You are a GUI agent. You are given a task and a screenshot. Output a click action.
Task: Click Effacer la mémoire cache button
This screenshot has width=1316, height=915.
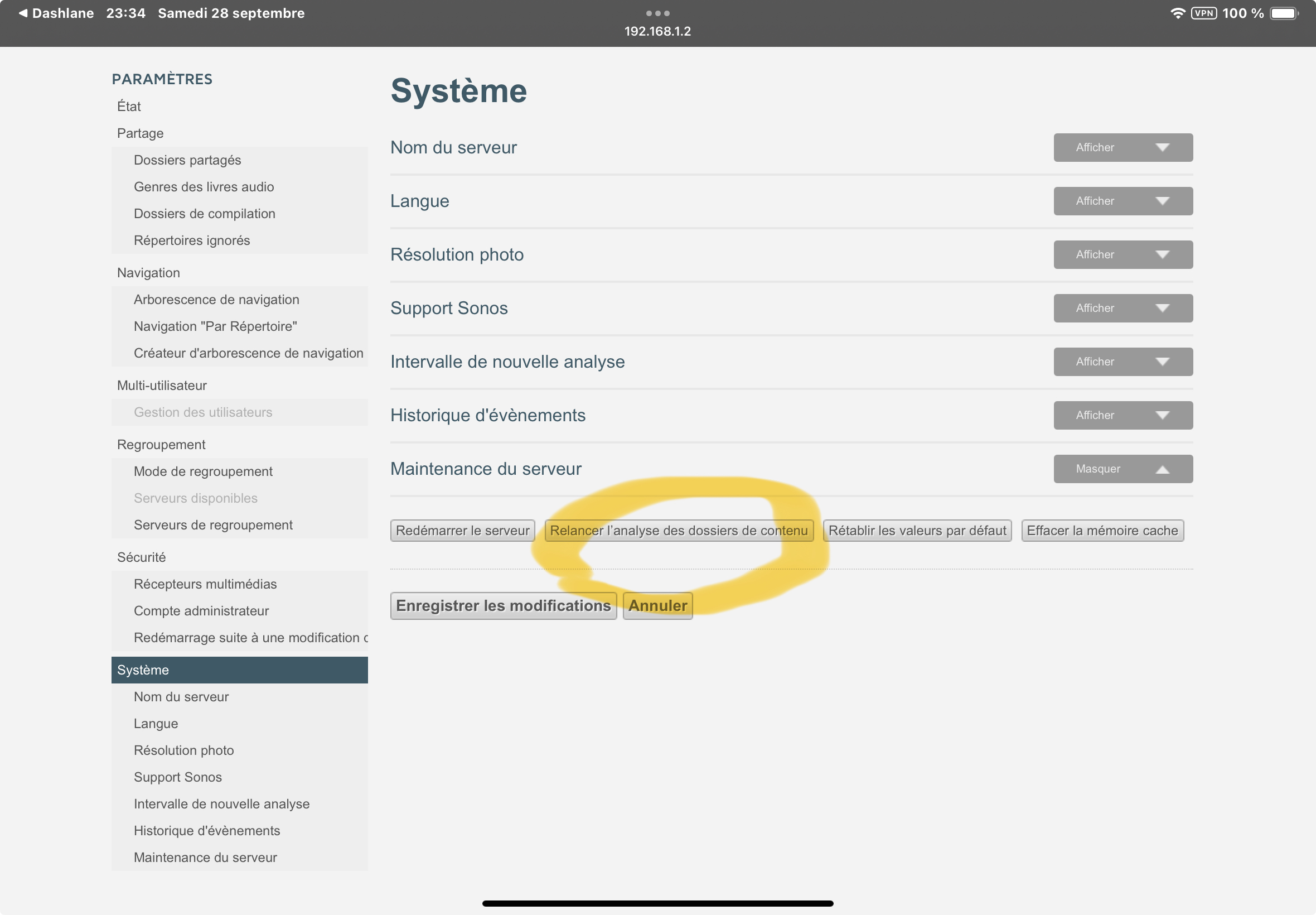click(x=1102, y=531)
